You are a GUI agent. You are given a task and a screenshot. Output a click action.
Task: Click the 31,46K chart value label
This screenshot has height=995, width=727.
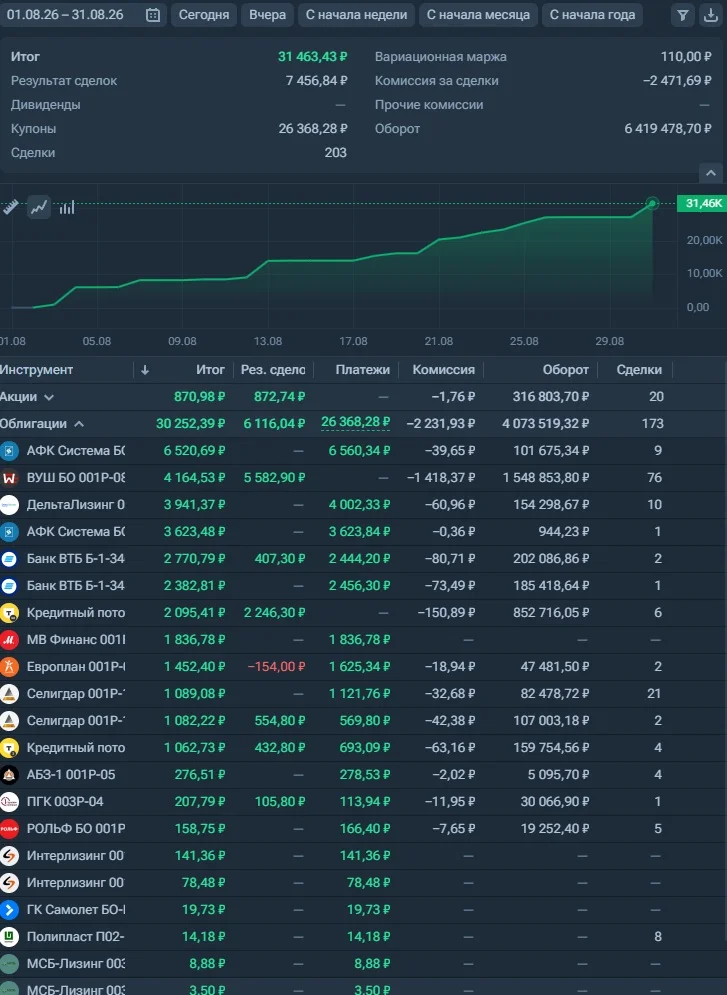703,203
